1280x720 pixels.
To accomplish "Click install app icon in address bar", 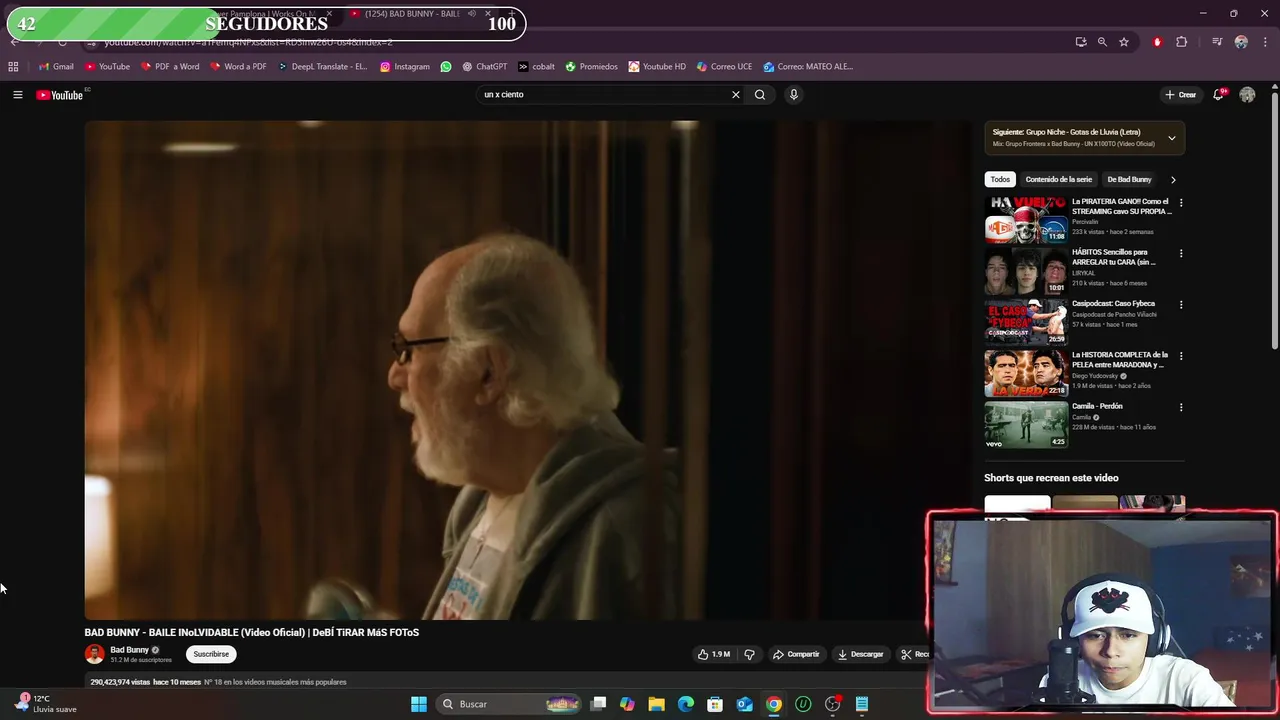I will [1081, 42].
